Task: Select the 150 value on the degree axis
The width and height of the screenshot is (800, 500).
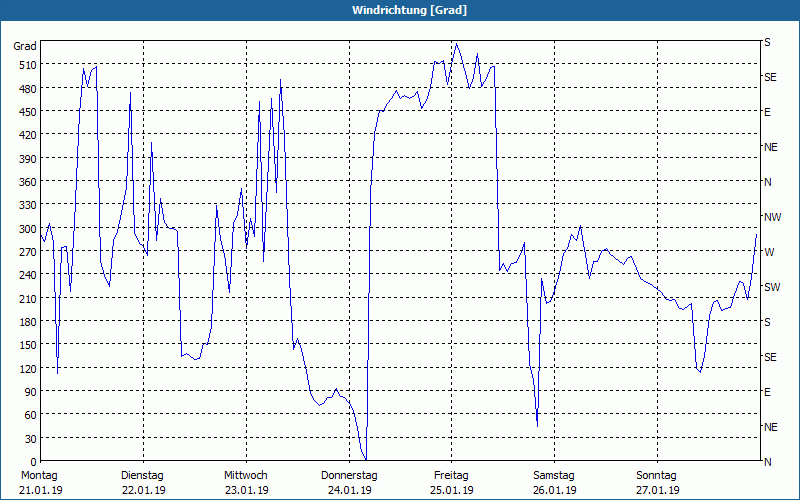Action: [x=28, y=345]
